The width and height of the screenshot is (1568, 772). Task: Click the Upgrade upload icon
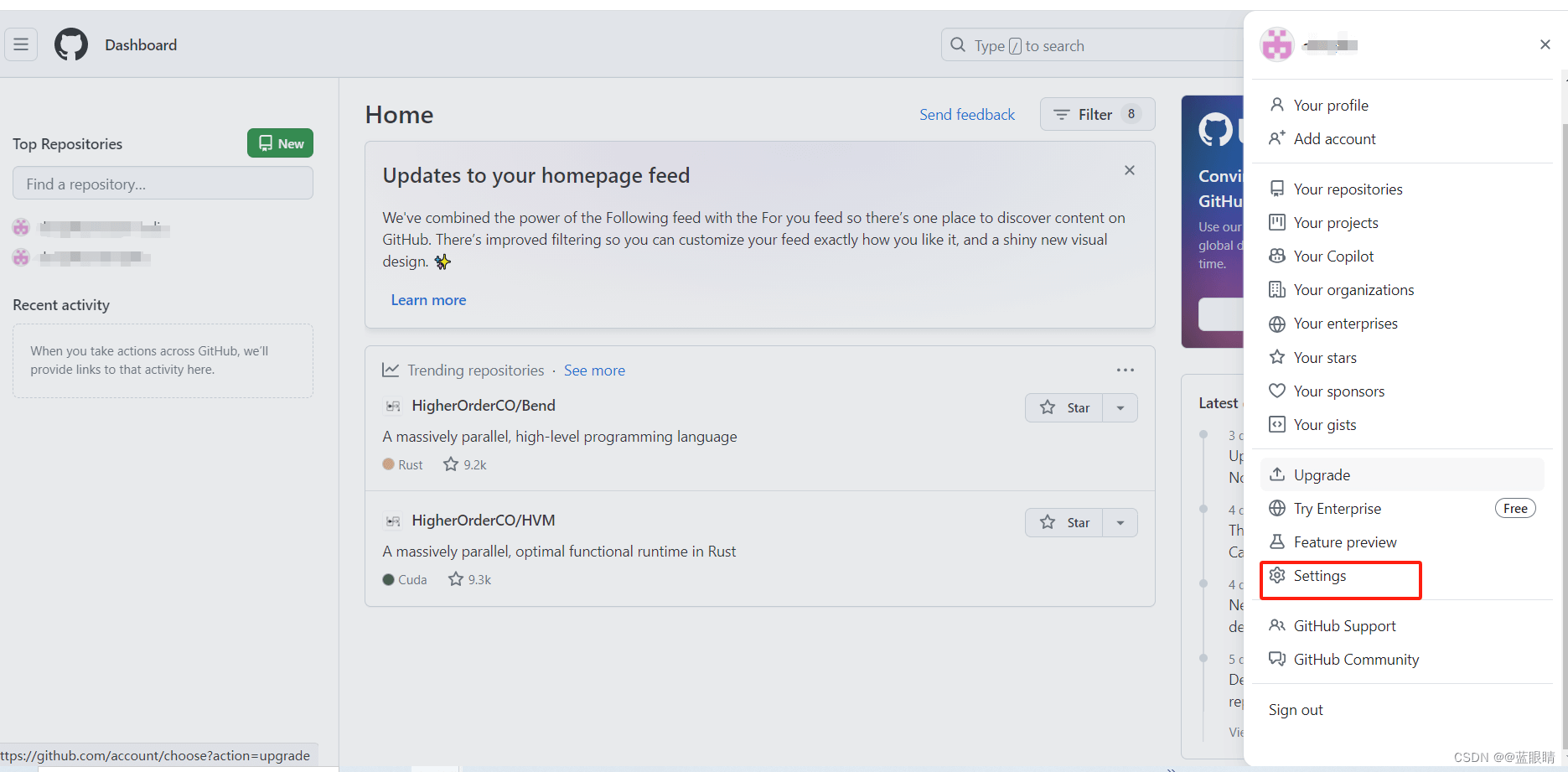click(1277, 474)
